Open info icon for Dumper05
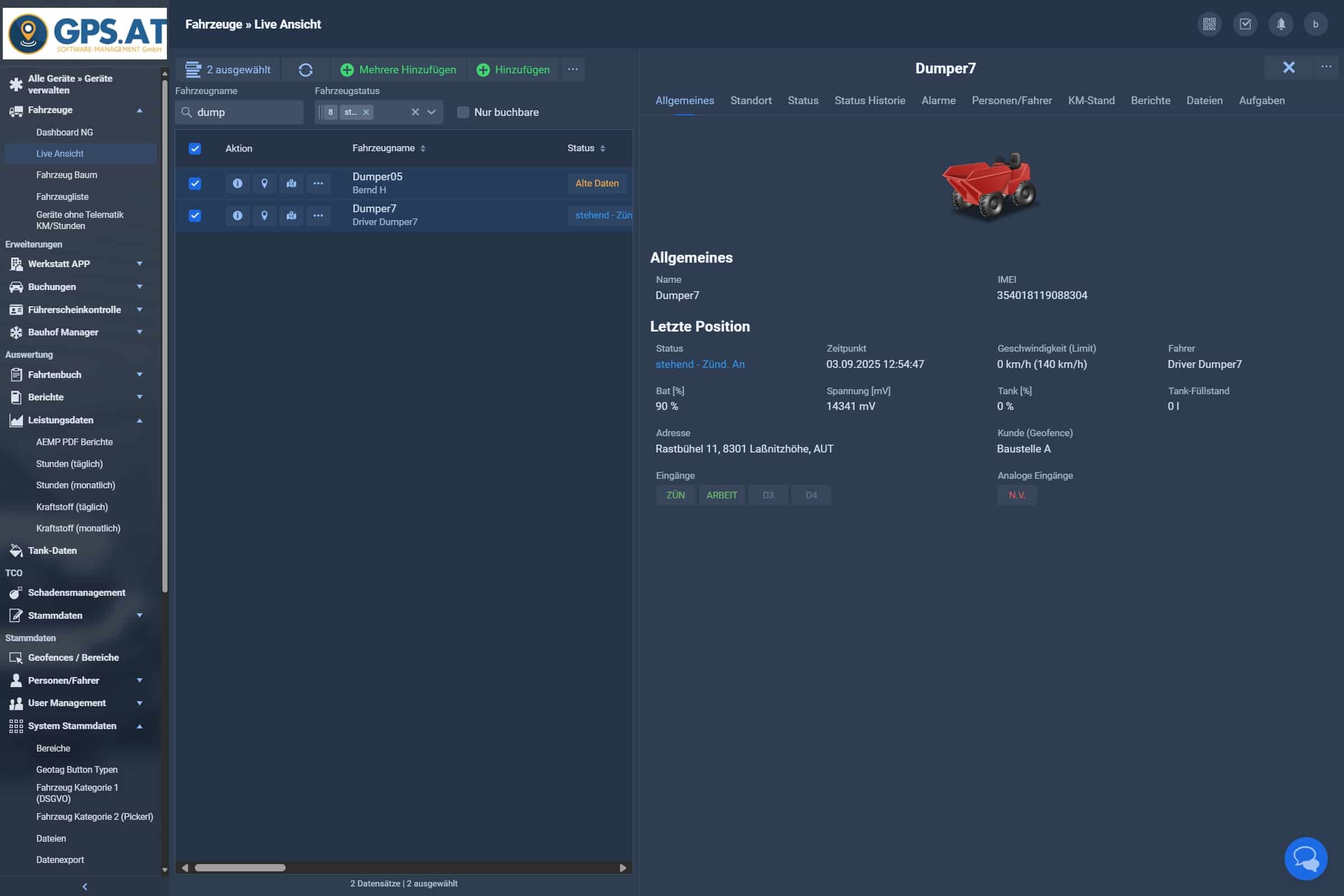 click(237, 184)
